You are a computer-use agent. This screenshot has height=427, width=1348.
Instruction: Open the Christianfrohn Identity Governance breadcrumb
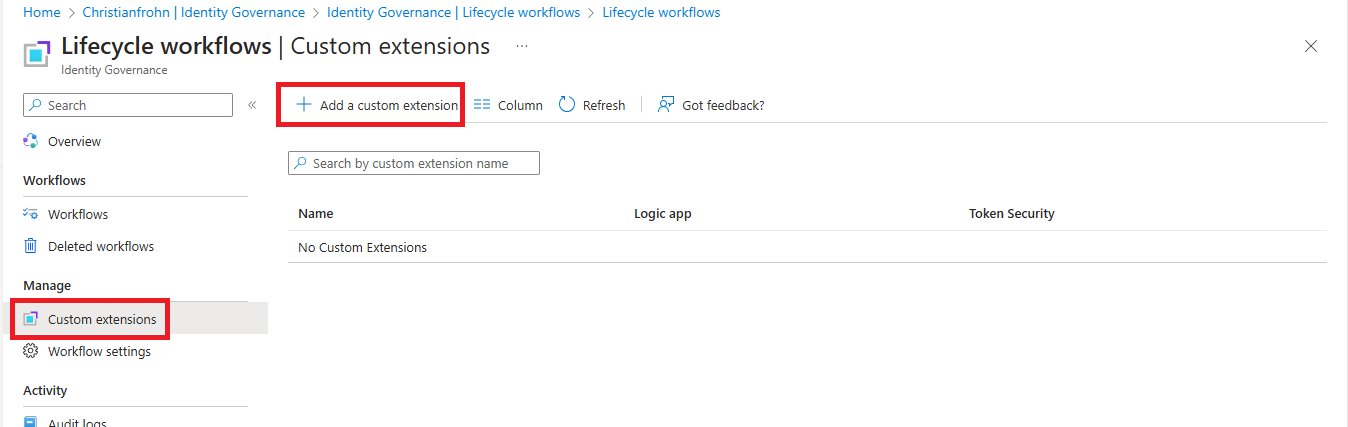tap(194, 12)
